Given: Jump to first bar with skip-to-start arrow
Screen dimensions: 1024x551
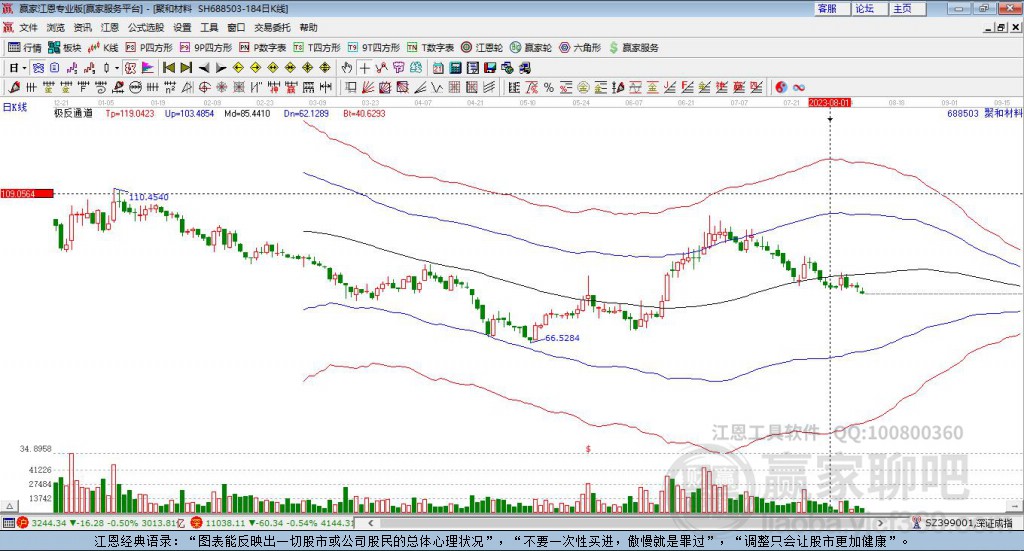Looking at the screenshot, I should click(168, 68).
